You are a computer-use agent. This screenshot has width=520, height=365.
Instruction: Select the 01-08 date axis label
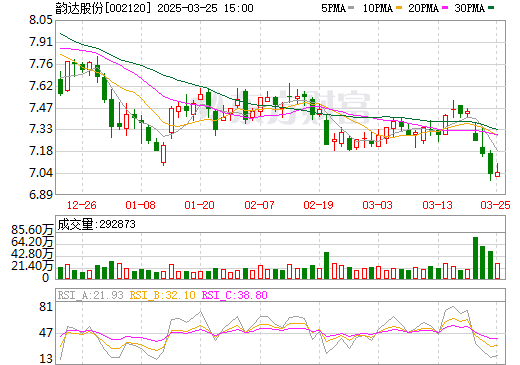click(x=141, y=205)
